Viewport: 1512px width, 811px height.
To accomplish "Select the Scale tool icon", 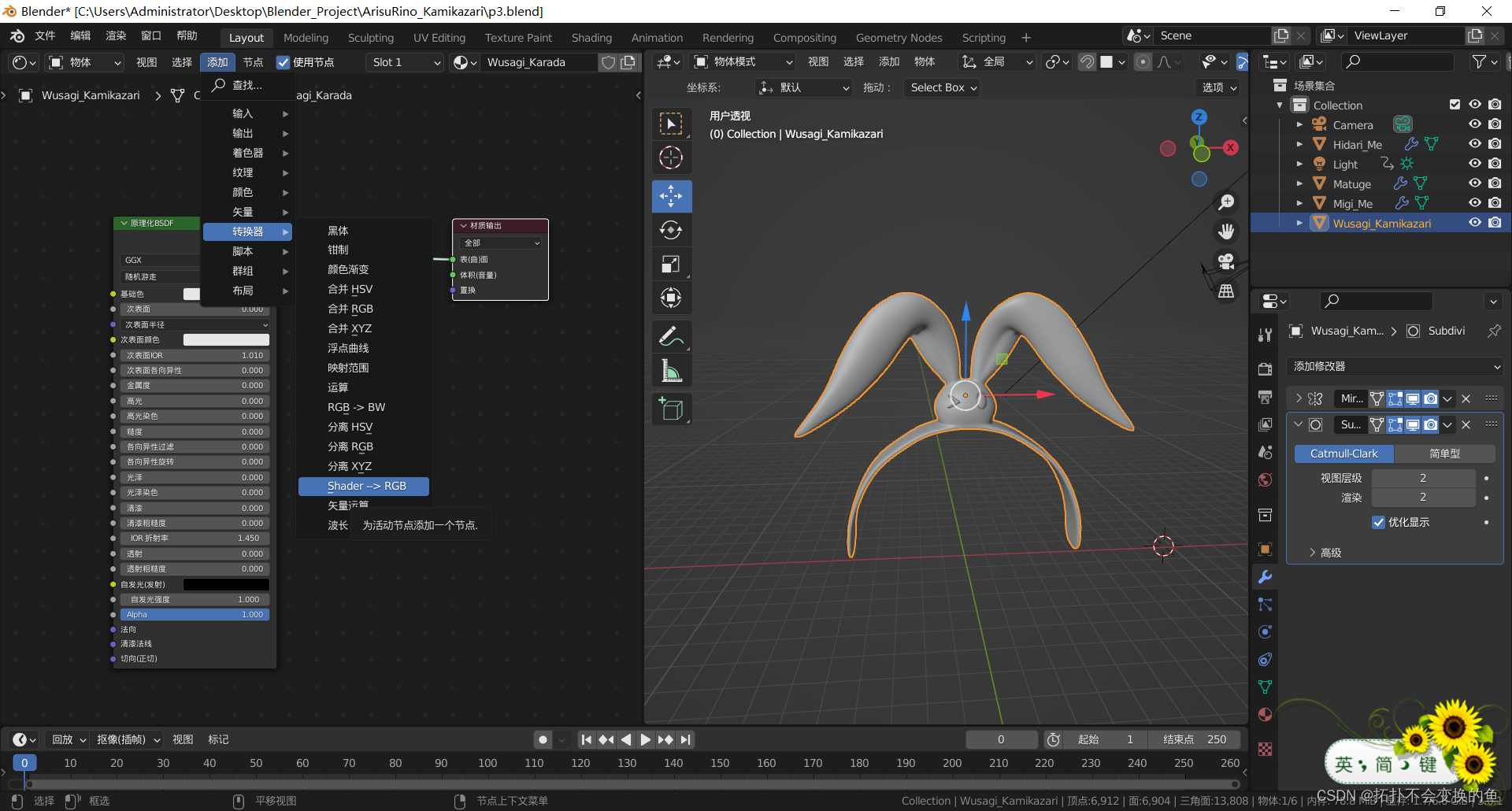I will coord(671,264).
